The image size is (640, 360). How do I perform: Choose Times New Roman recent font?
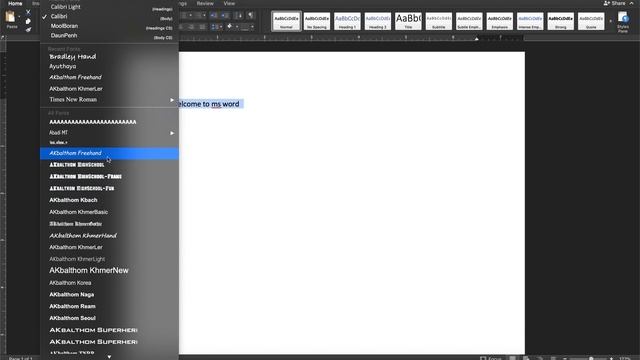(x=109, y=100)
